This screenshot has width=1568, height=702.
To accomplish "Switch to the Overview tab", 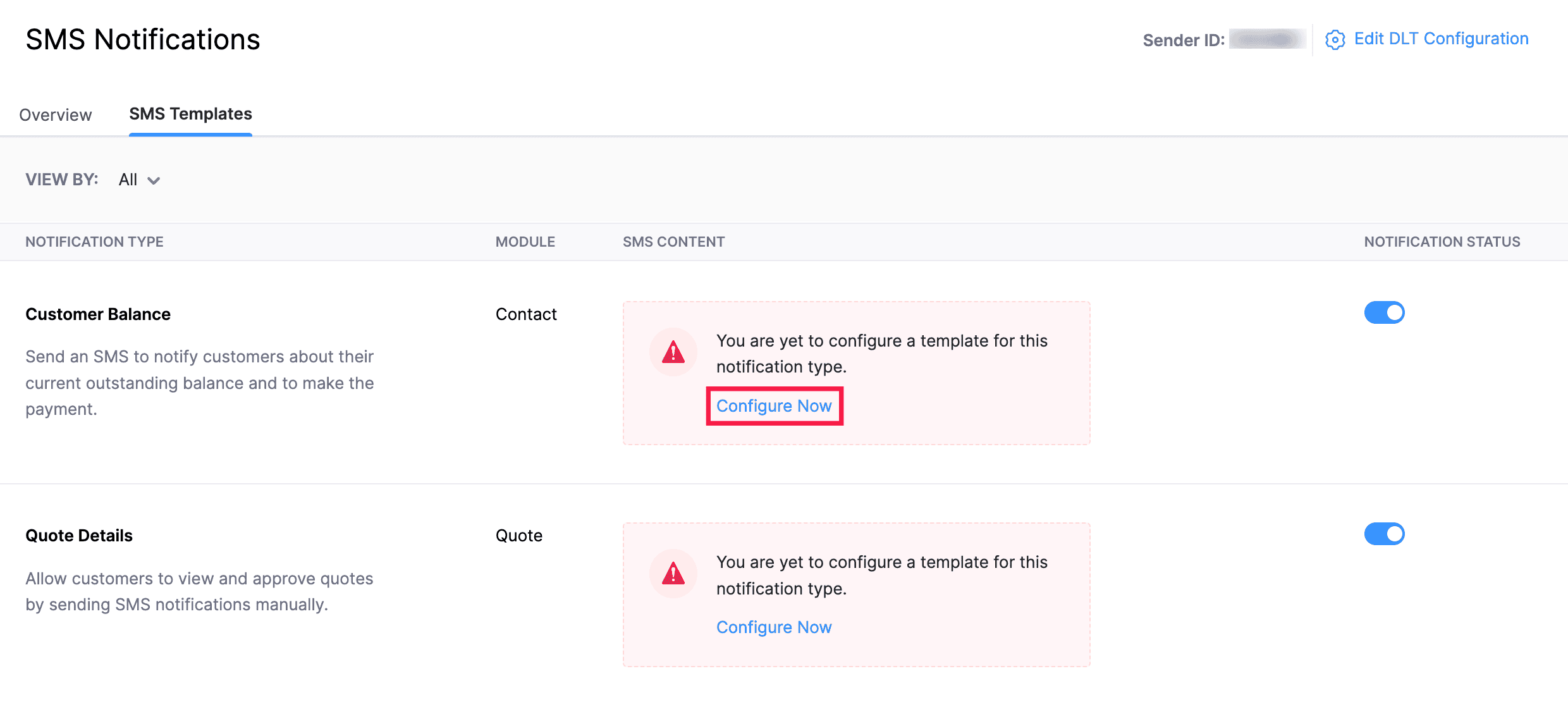I will pyautogui.click(x=56, y=114).
